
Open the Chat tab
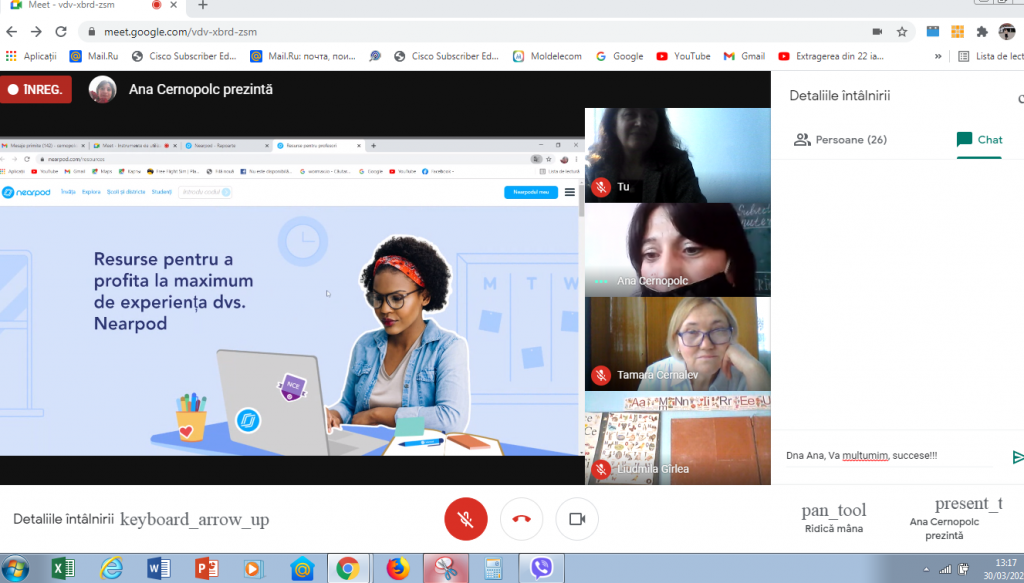click(x=979, y=140)
